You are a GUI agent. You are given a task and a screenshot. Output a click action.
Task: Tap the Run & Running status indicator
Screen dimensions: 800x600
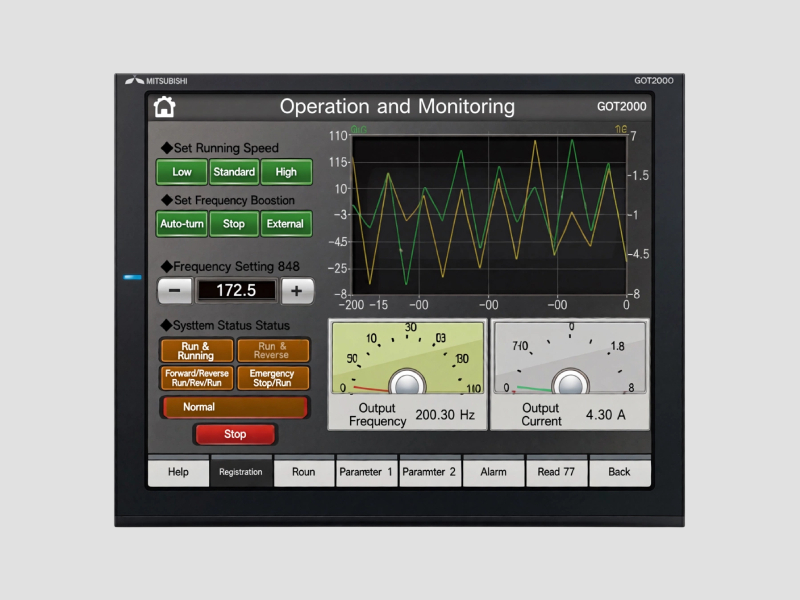(196, 351)
